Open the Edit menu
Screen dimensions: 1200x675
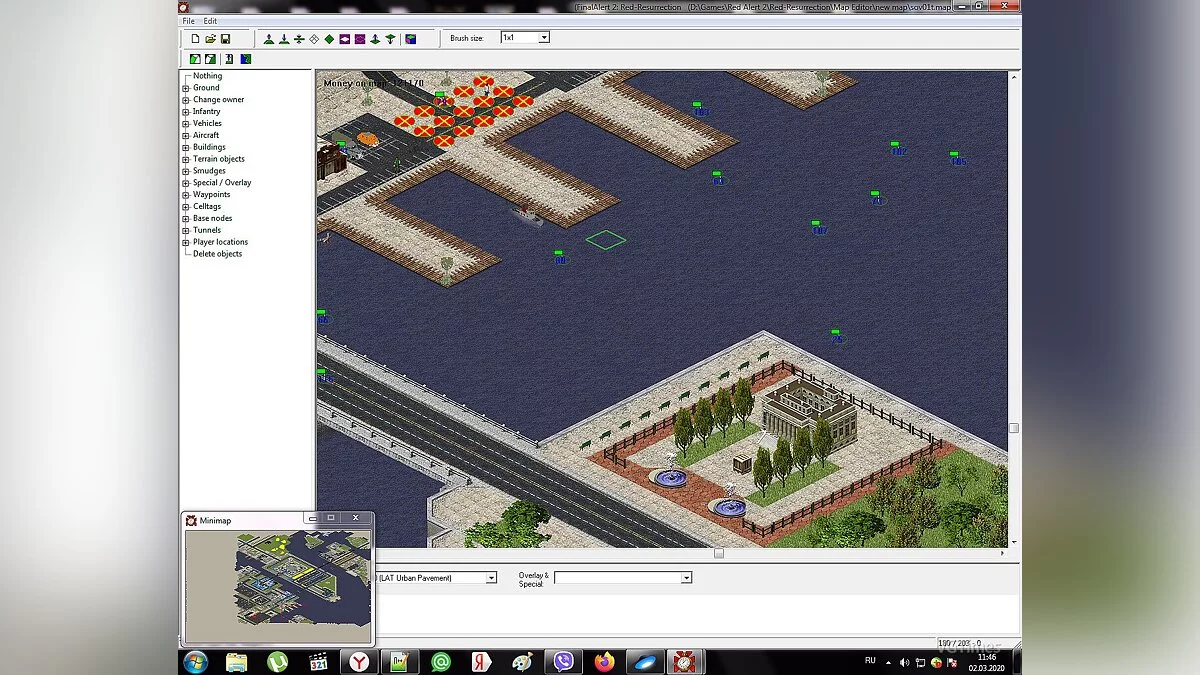click(210, 21)
